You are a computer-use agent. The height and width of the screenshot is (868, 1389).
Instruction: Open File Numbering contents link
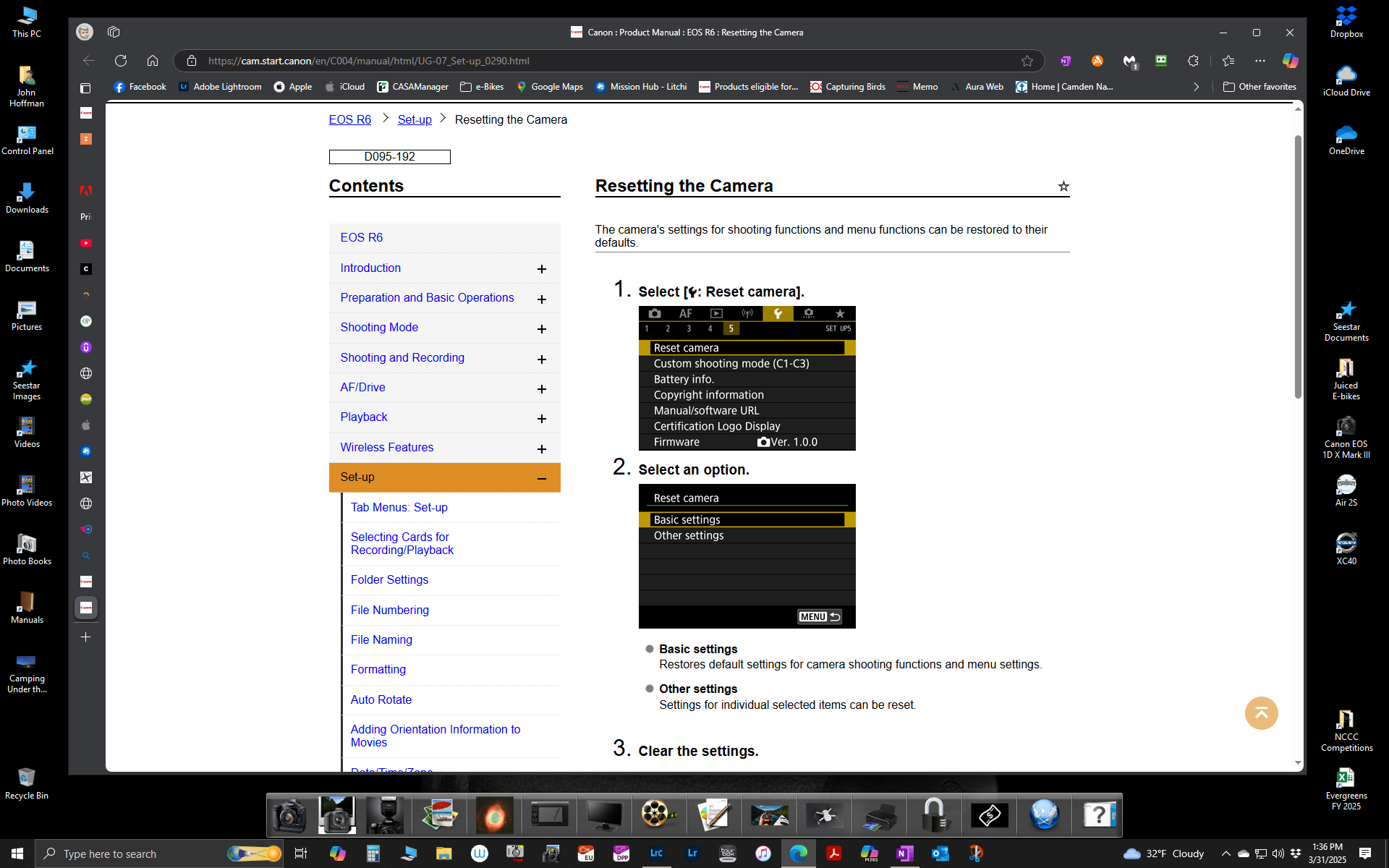pyautogui.click(x=389, y=610)
